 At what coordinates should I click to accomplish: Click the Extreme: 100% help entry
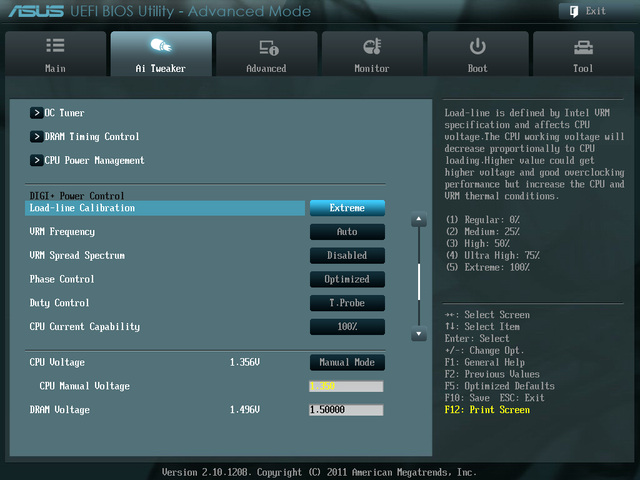pos(488,267)
